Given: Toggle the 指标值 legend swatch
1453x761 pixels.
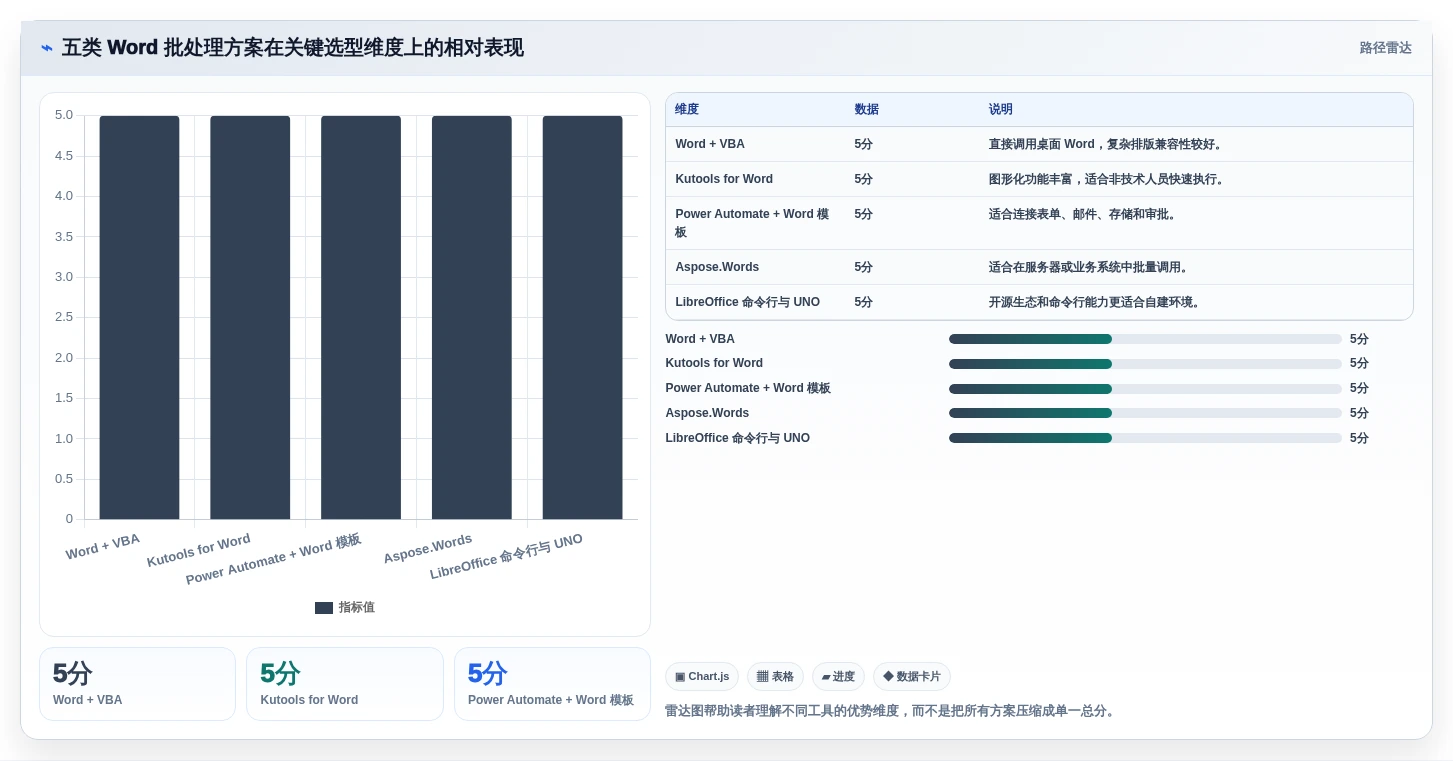Looking at the screenshot, I should pos(323,608).
